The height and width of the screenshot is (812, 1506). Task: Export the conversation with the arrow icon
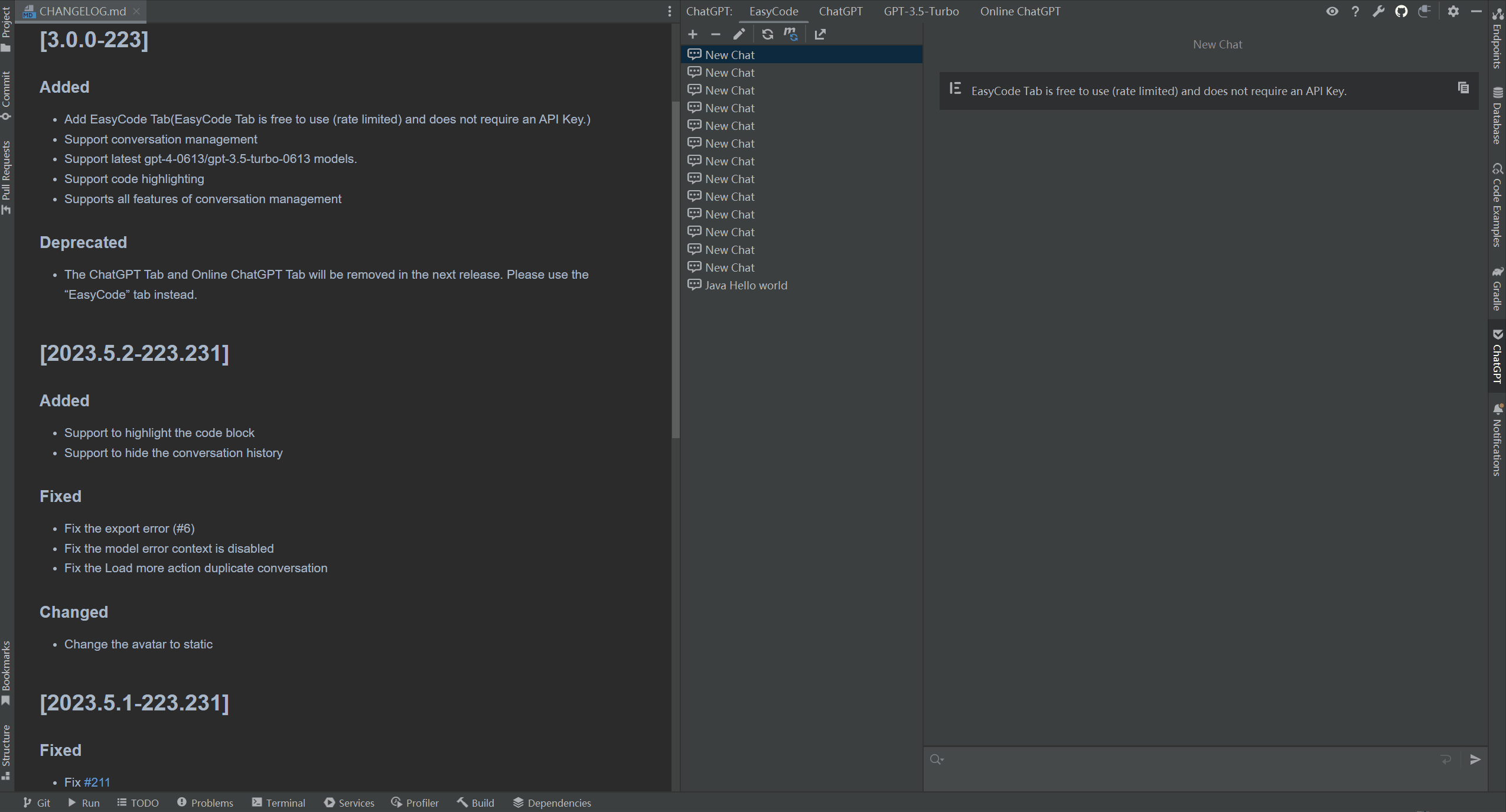click(x=820, y=34)
